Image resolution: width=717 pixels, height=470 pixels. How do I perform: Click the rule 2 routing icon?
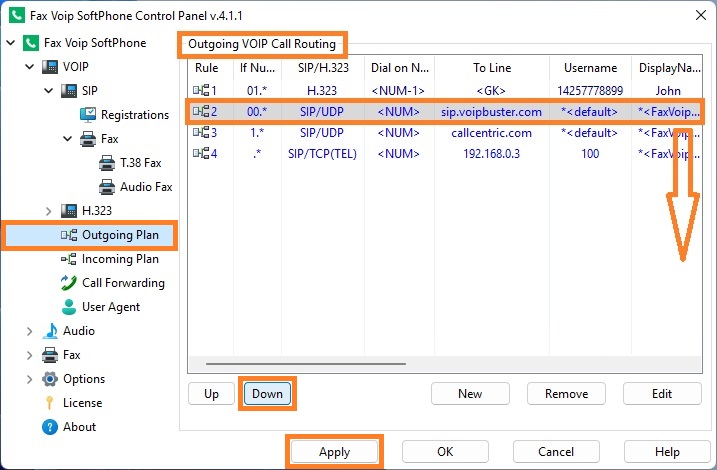click(x=201, y=111)
